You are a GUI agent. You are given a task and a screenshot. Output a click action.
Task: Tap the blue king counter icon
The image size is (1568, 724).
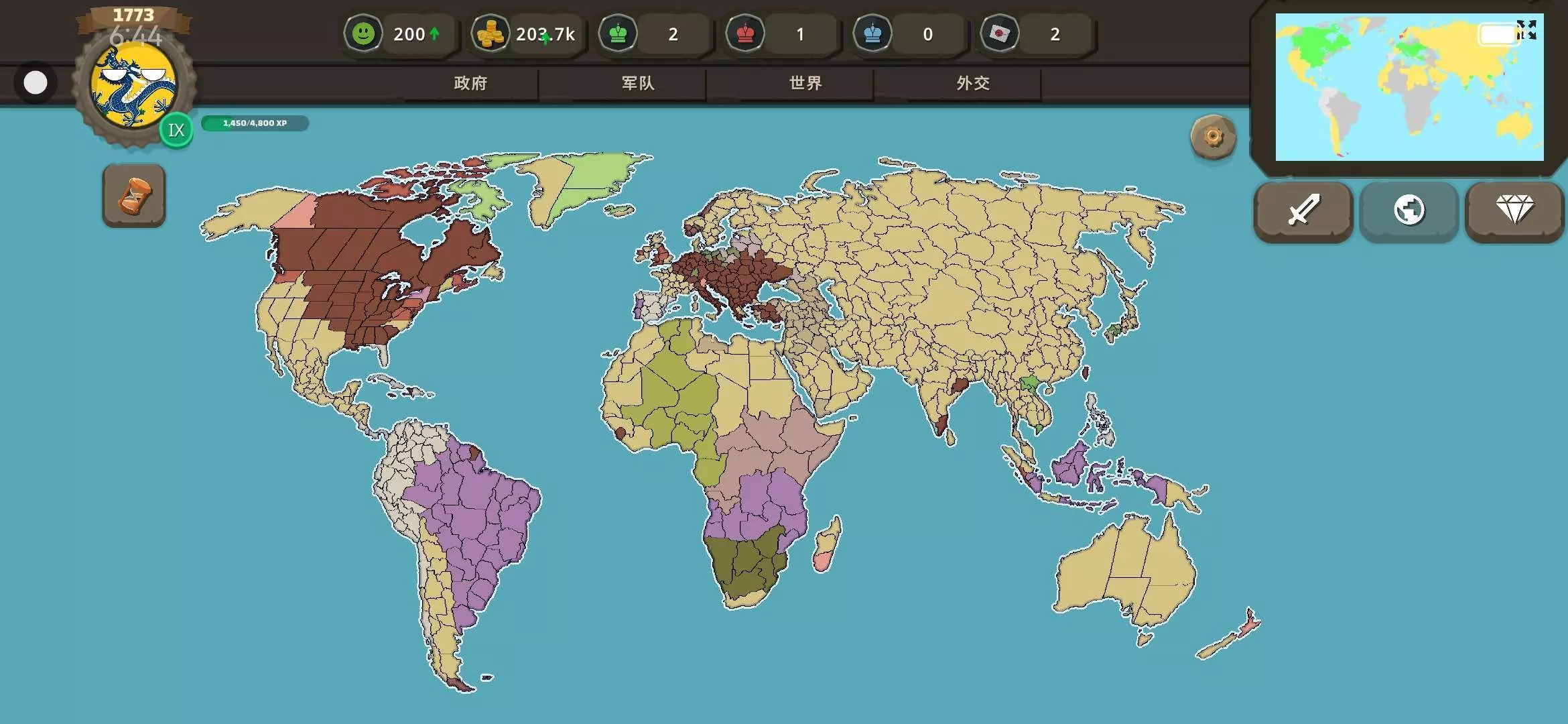click(872, 34)
